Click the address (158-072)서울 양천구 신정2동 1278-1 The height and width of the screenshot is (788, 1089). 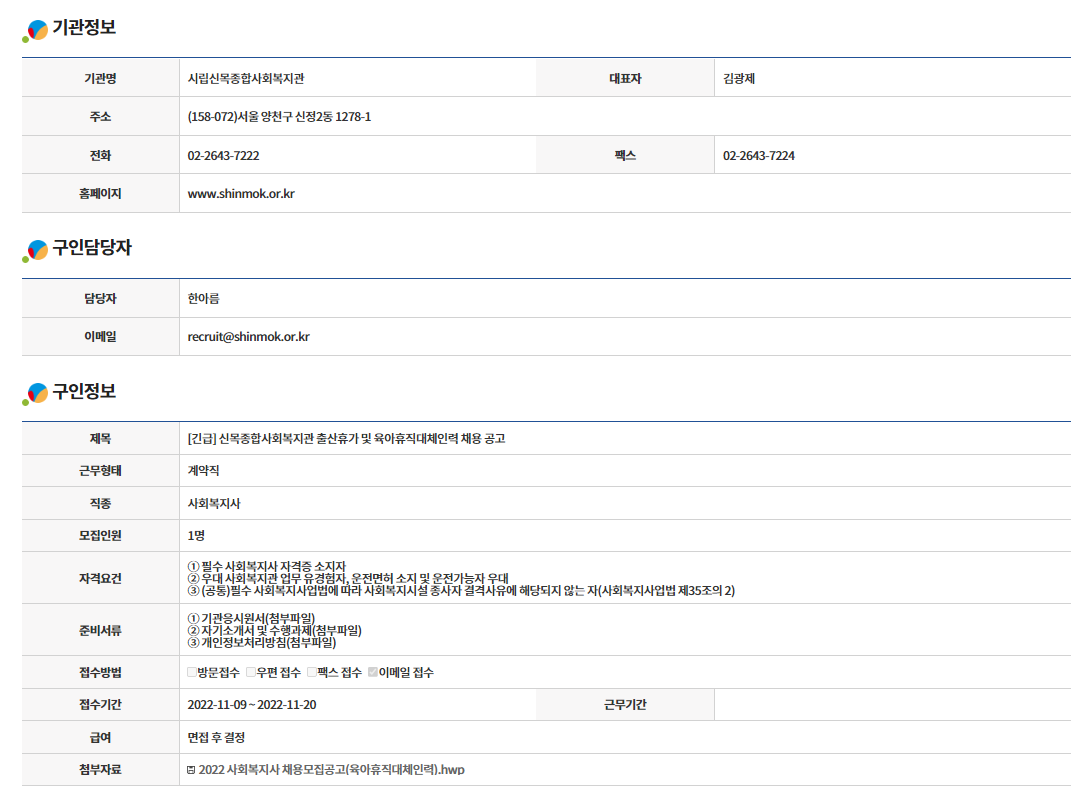click(x=279, y=117)
